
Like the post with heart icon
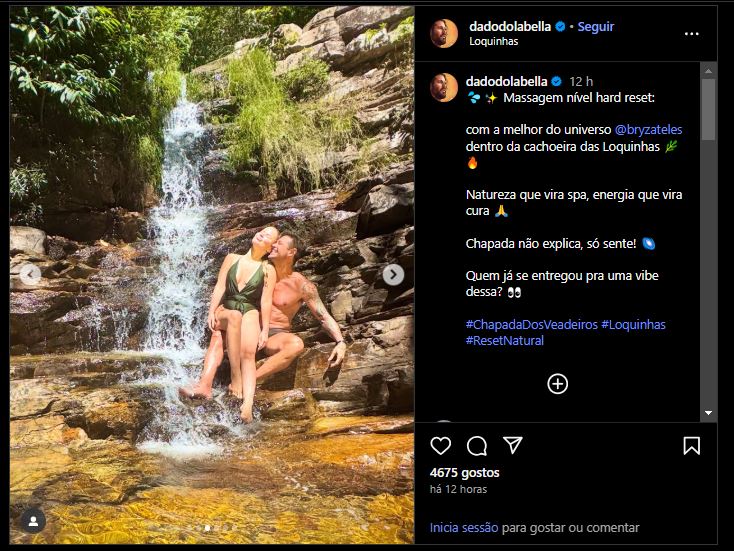tap(441, 446)
